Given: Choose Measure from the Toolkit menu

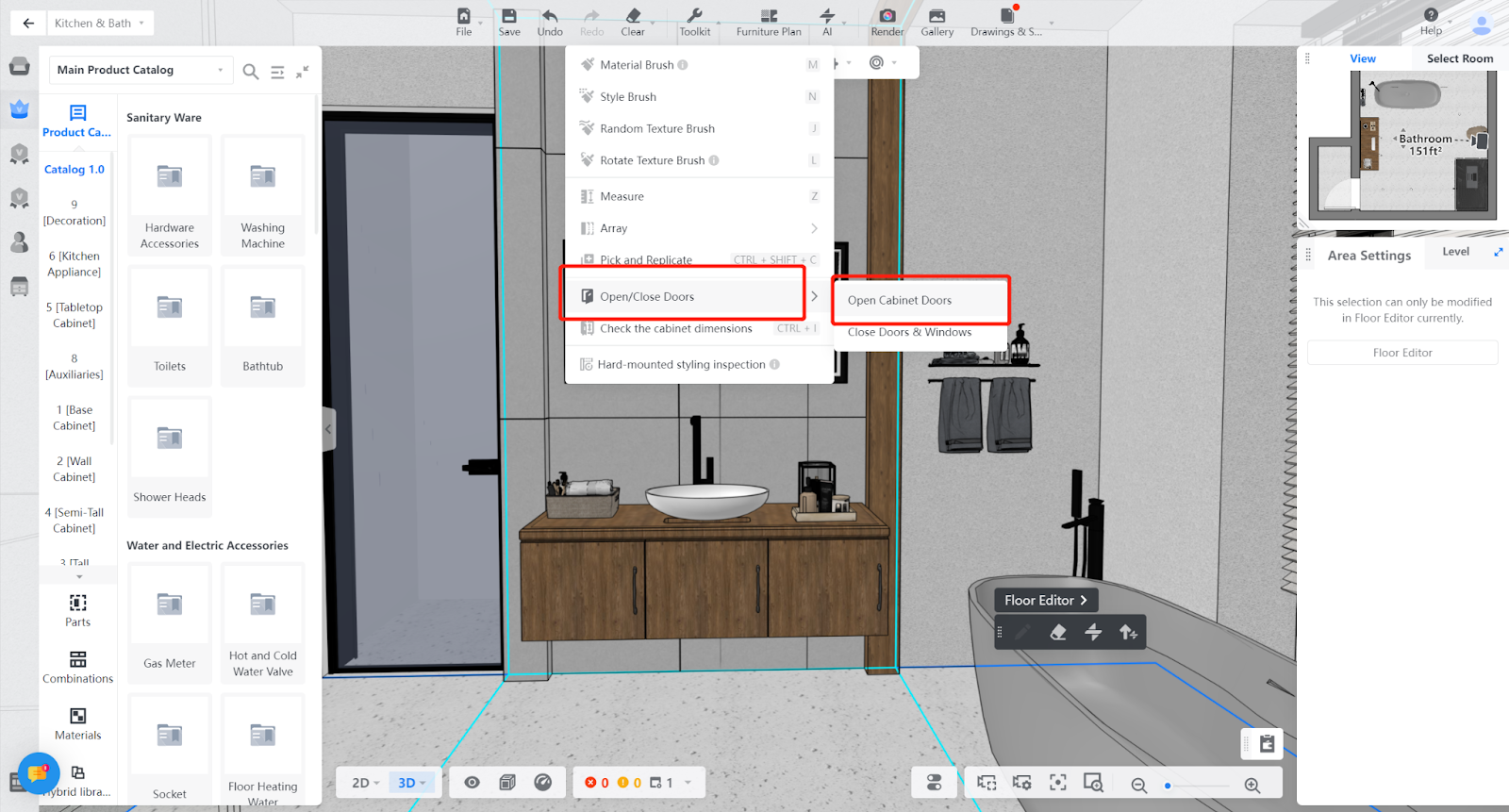Looking at the screenshot, I should tap(622, 196).
